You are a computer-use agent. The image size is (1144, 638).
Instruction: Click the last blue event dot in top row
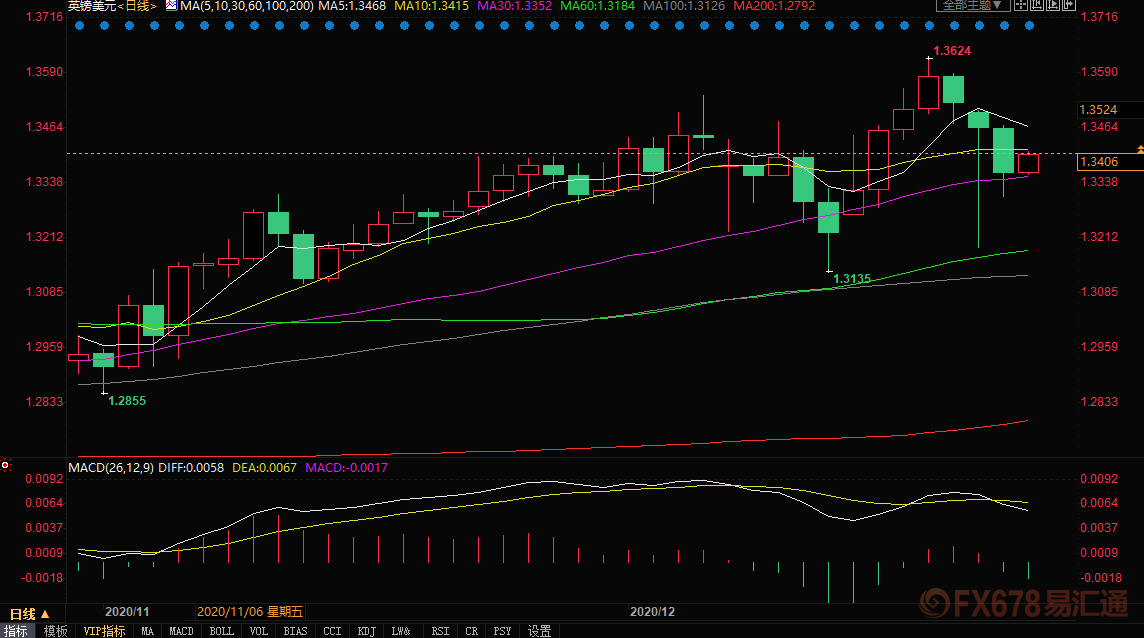(1029, 26)
